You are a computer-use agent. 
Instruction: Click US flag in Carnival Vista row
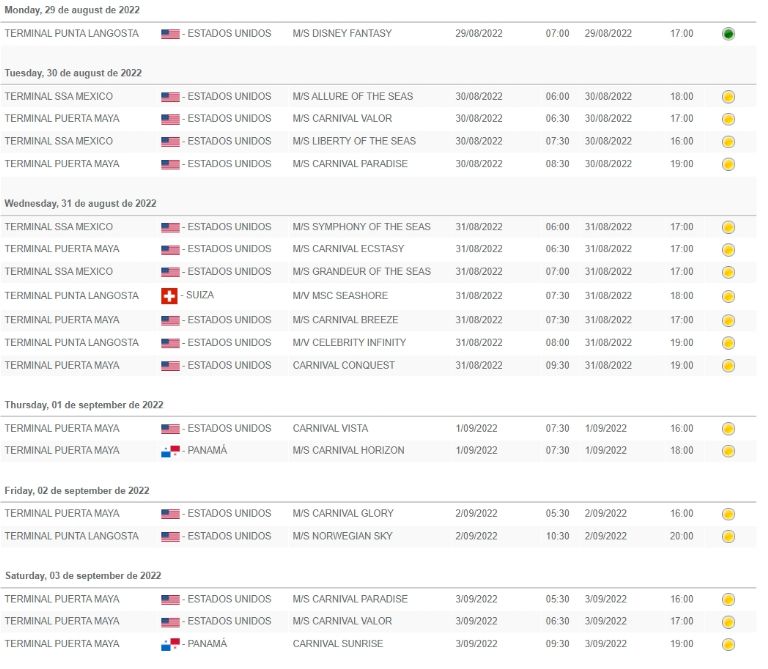tap(170, 429)
